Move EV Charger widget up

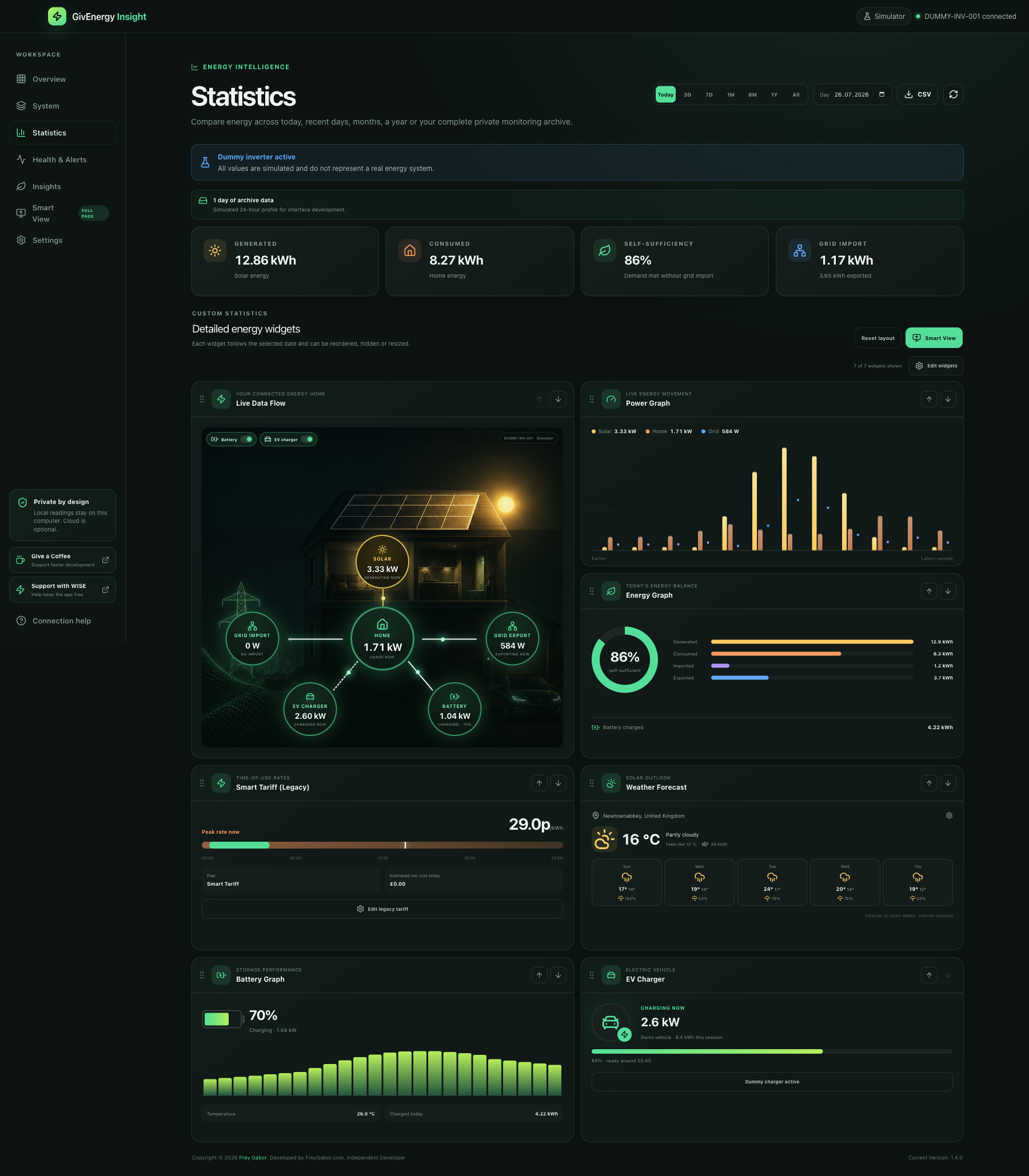pos(928,974)
